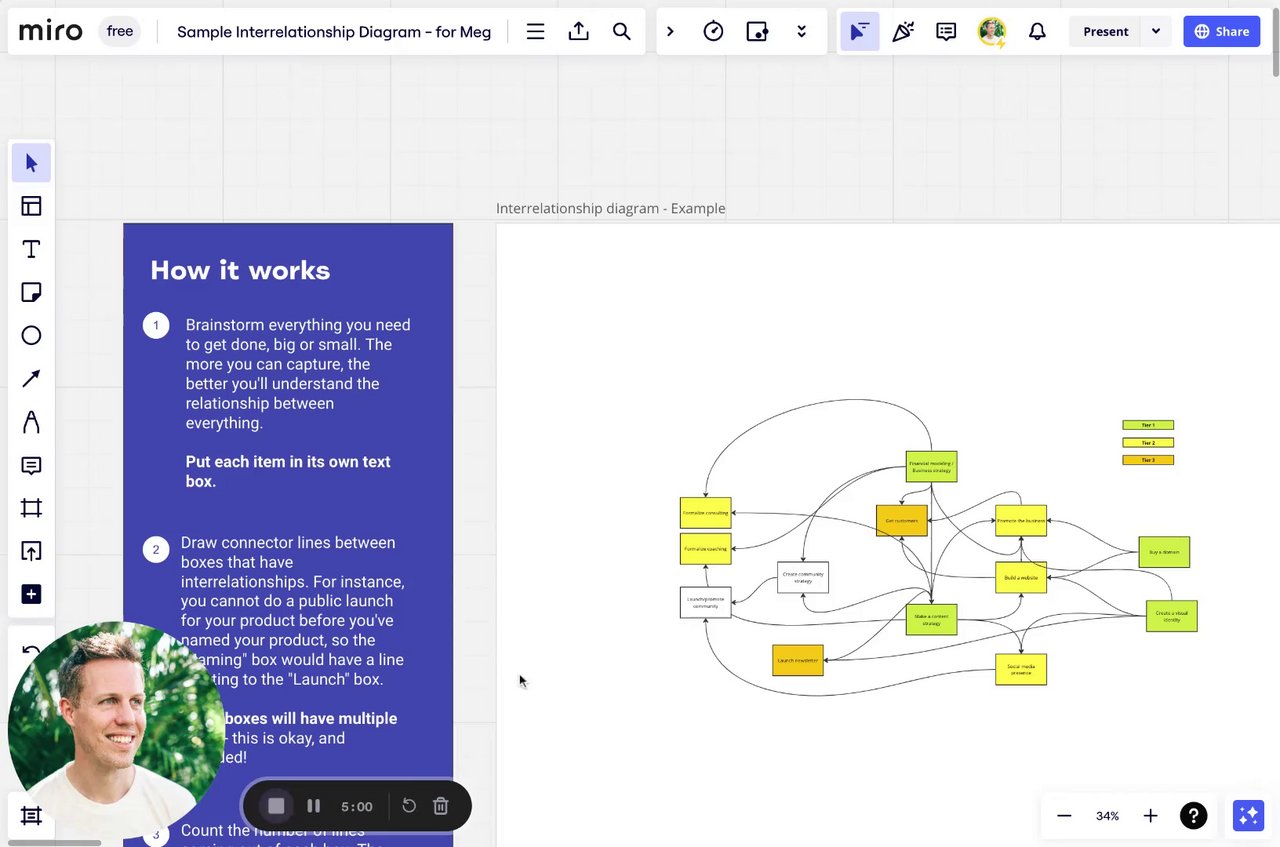Click the reactions party popper icon
The width and height of the screenshot is (1280, 847).
point(903,32)
